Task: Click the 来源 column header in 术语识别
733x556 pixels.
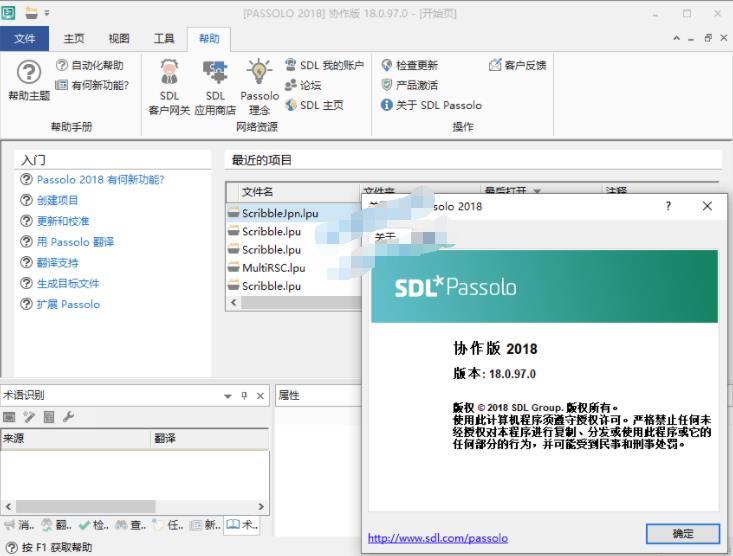Action: (75, 439)
